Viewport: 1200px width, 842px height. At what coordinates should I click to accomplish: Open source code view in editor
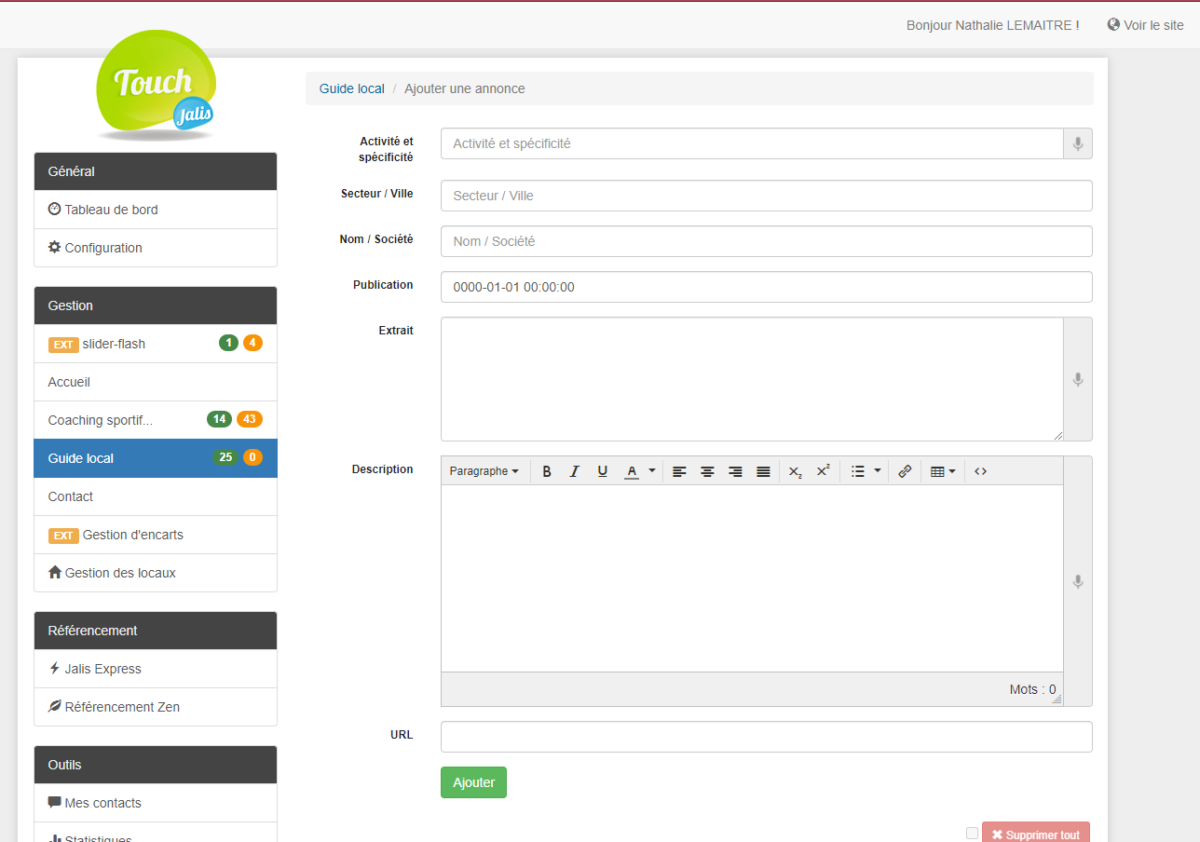980,471
